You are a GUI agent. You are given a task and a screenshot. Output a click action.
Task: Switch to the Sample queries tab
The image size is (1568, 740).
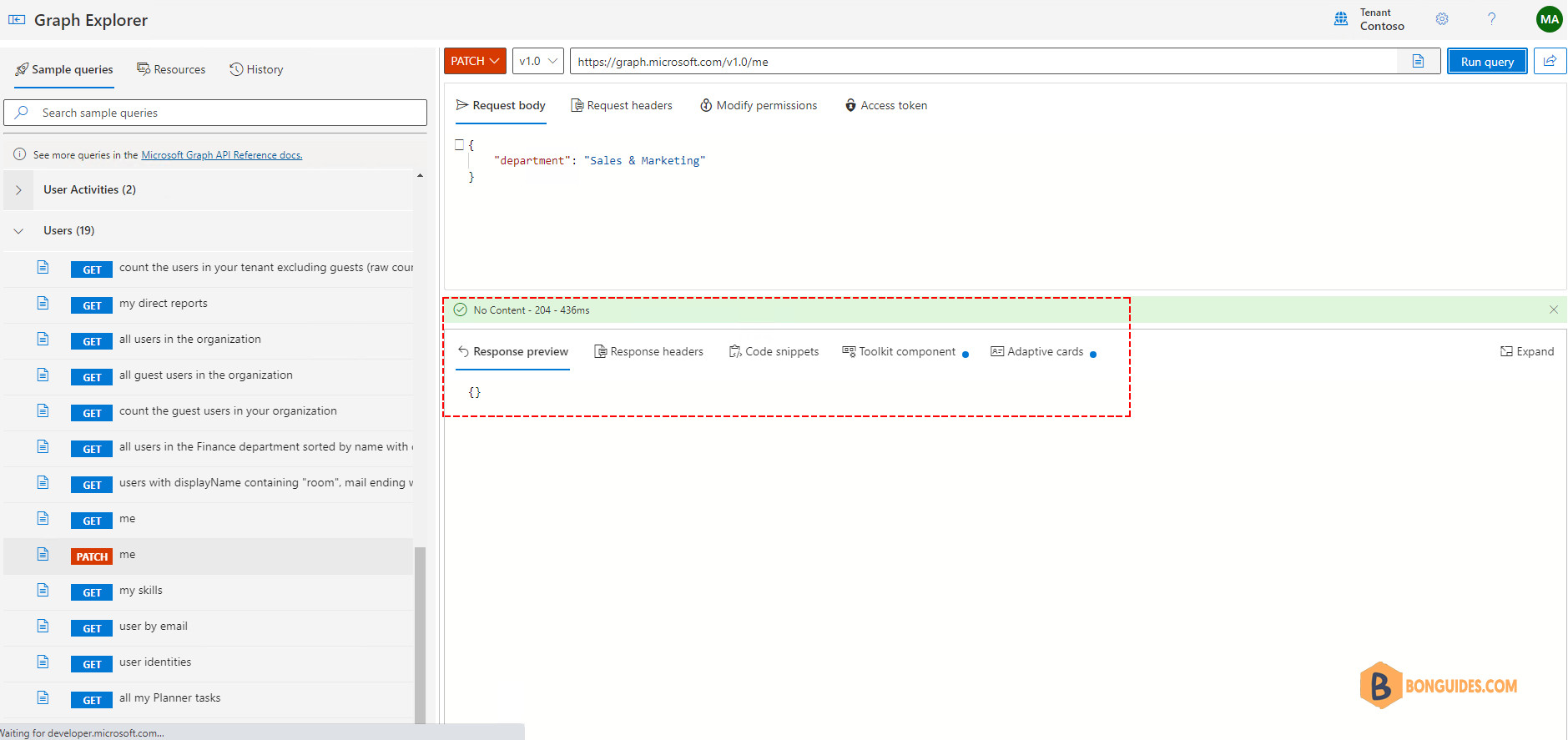tap(64, 69)
